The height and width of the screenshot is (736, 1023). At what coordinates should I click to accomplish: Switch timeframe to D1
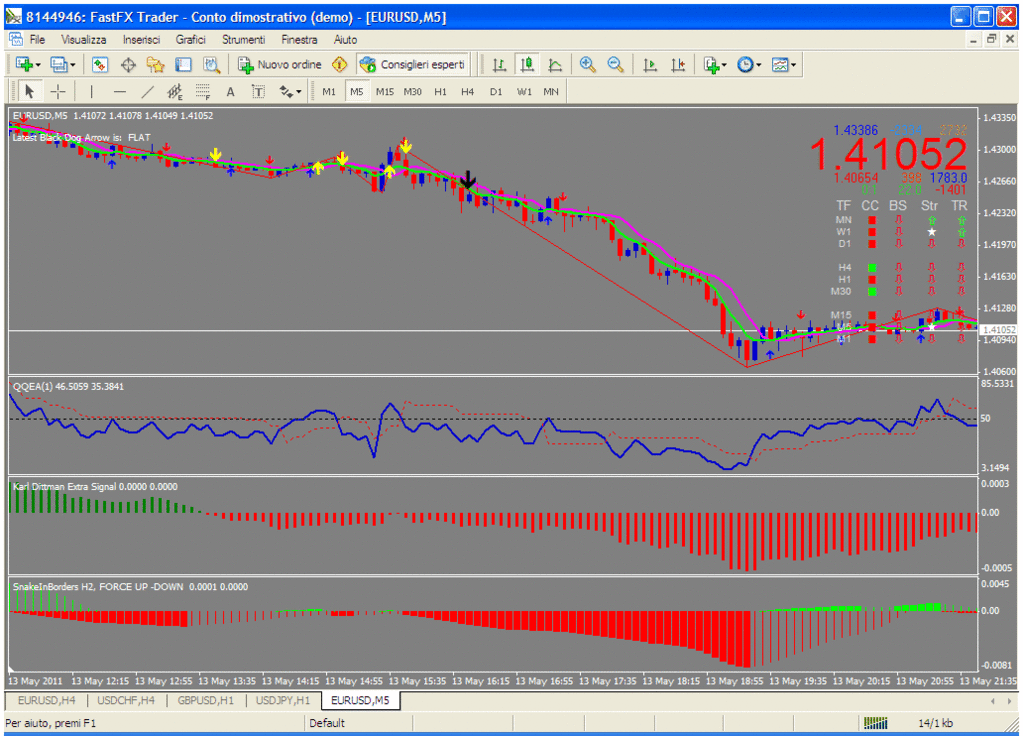point(496,92)
